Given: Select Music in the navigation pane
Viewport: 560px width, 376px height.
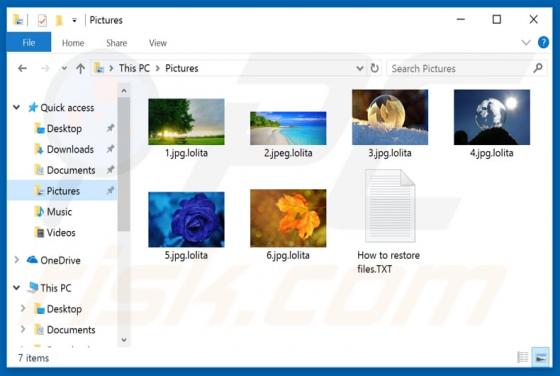Looking at the screenshot, I should (59, 212).
